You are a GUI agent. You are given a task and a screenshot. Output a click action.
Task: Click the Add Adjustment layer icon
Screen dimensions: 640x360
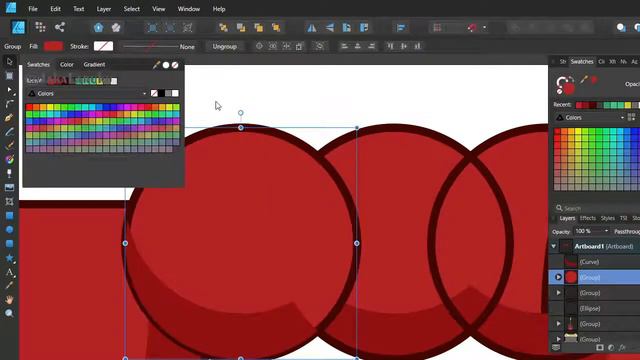(x=611, y=347)
